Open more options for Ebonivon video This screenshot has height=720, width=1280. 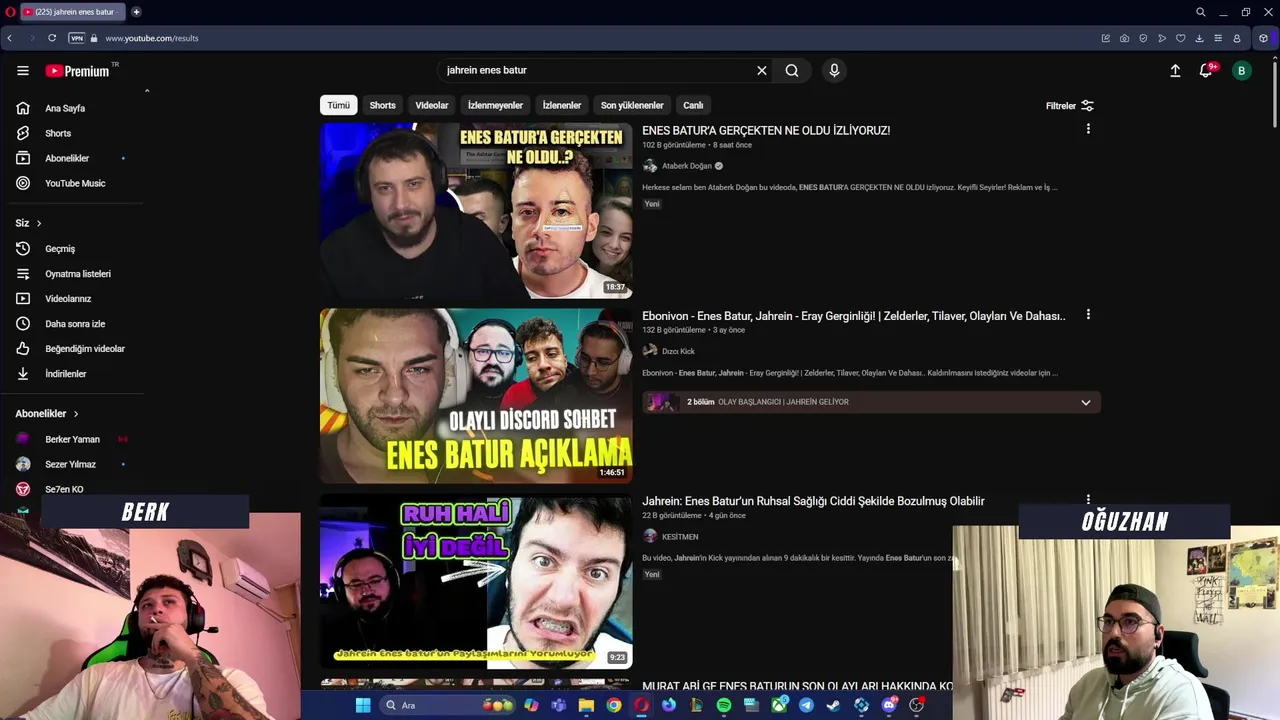pyautogui.click(x=1088, y=315)
